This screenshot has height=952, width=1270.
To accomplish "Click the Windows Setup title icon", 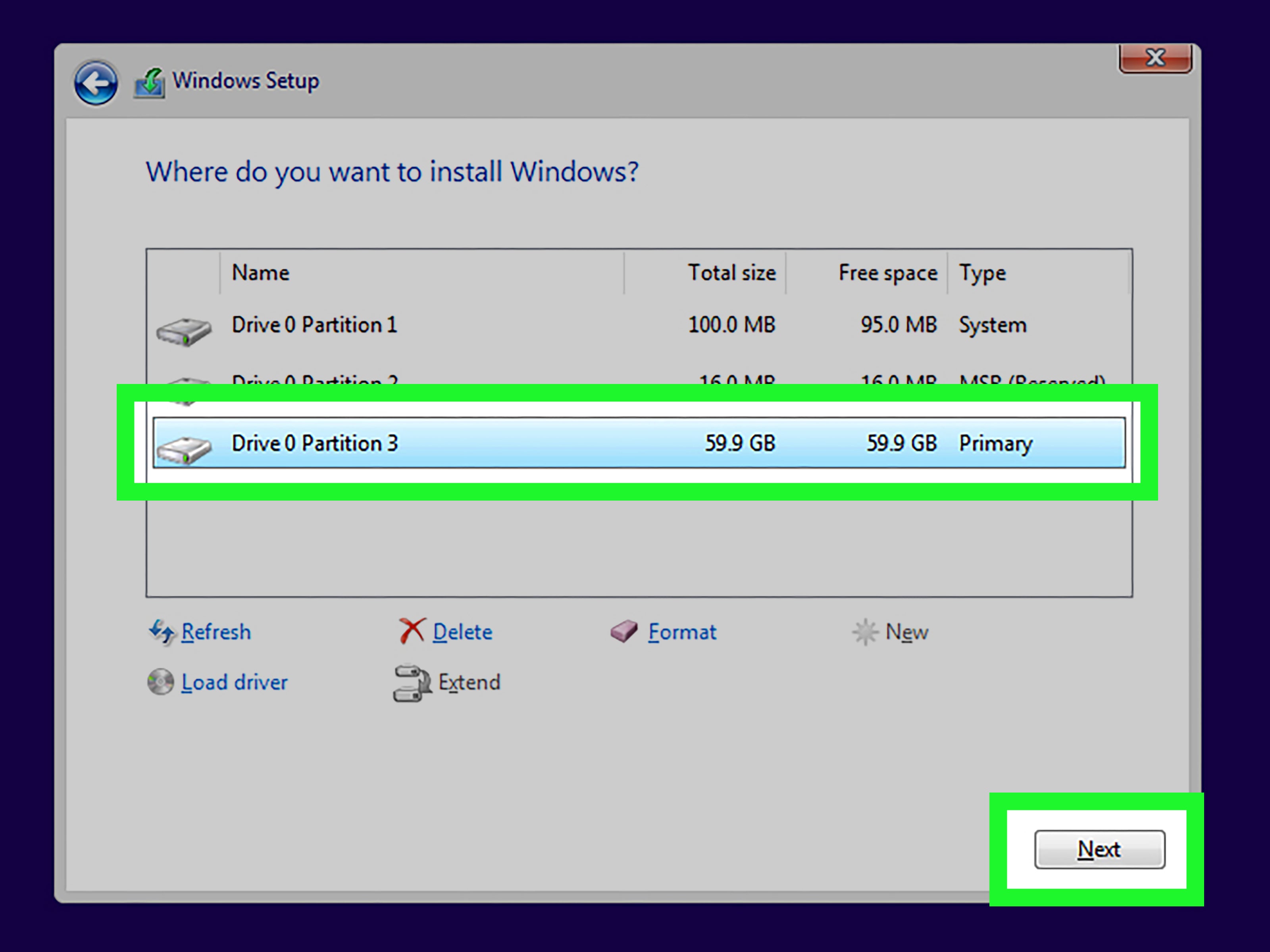I will pyautogui.click(x=150, y=83).
